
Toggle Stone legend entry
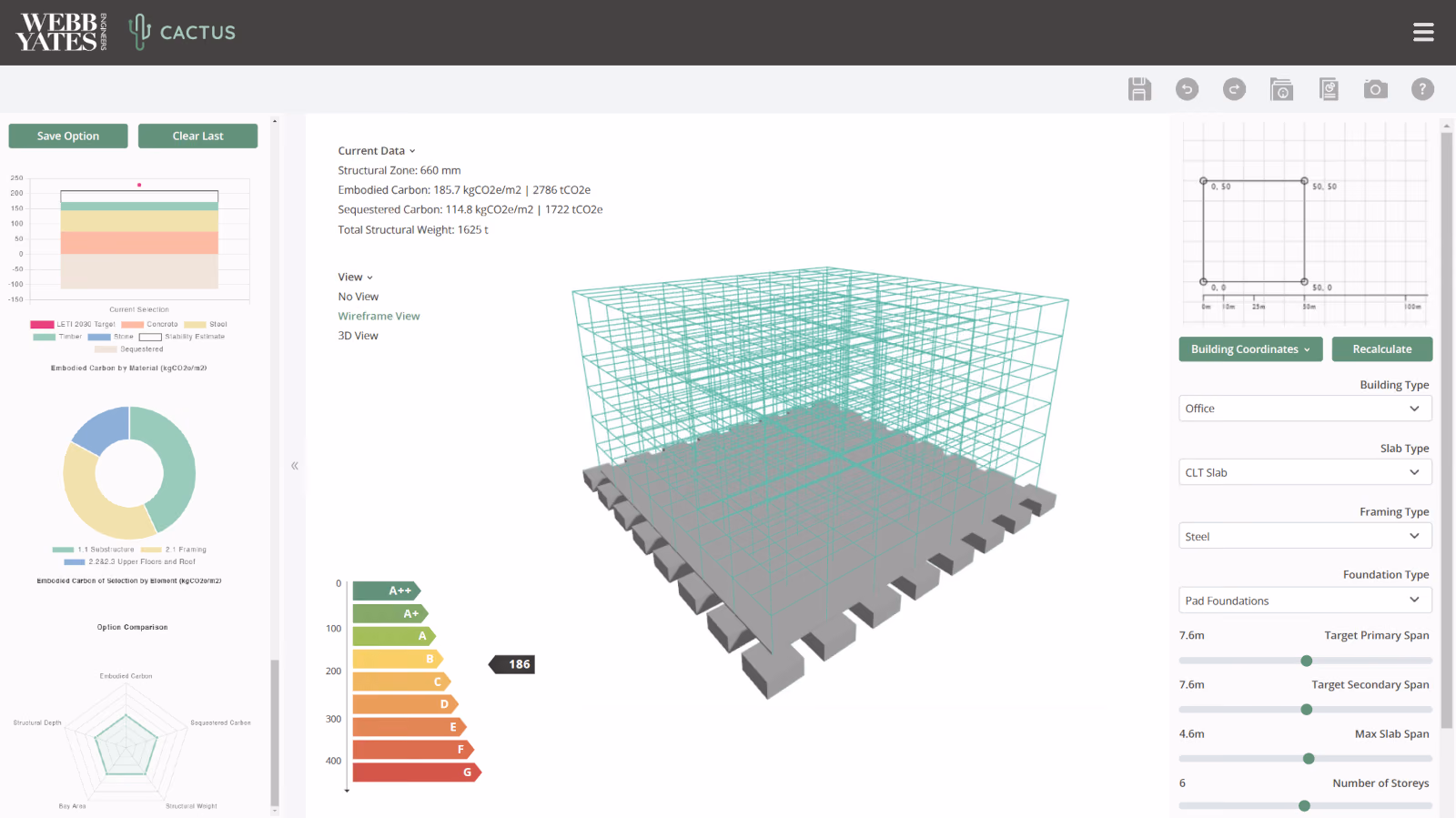click(x=111, y=337)
